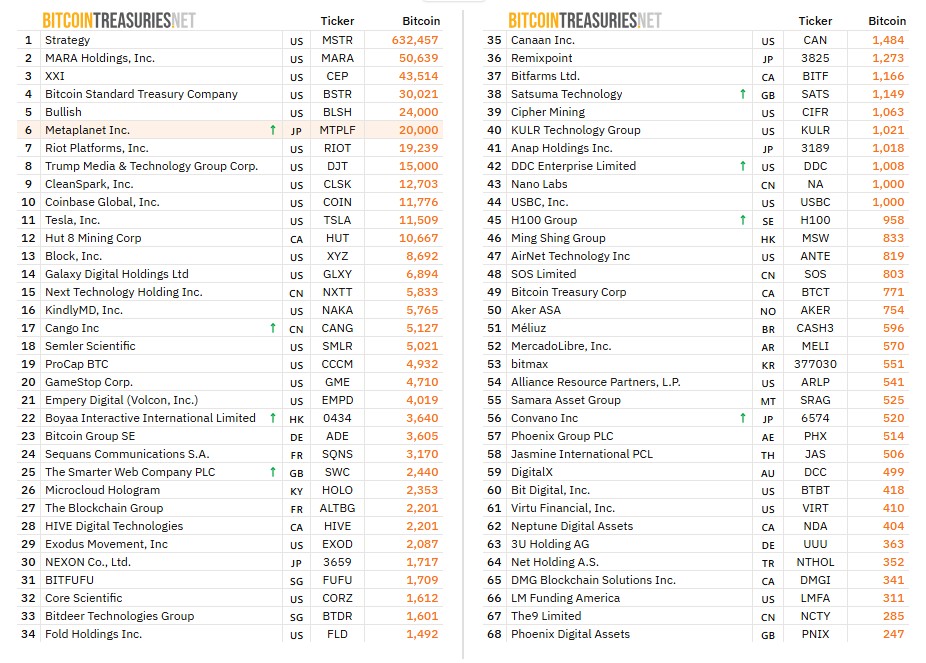Select Ming Shing Group name

coord(558,238)
